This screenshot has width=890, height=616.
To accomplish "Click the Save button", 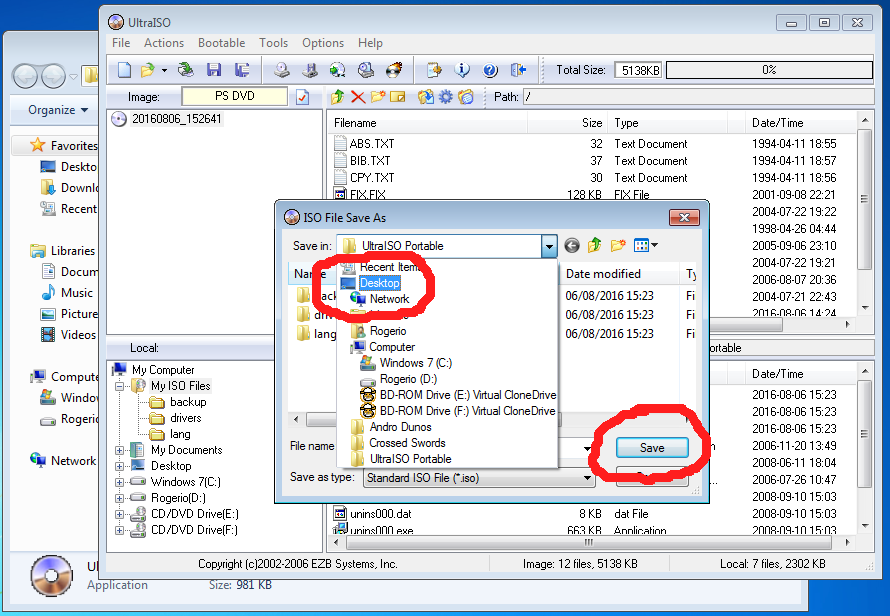I will coord(651,447).
